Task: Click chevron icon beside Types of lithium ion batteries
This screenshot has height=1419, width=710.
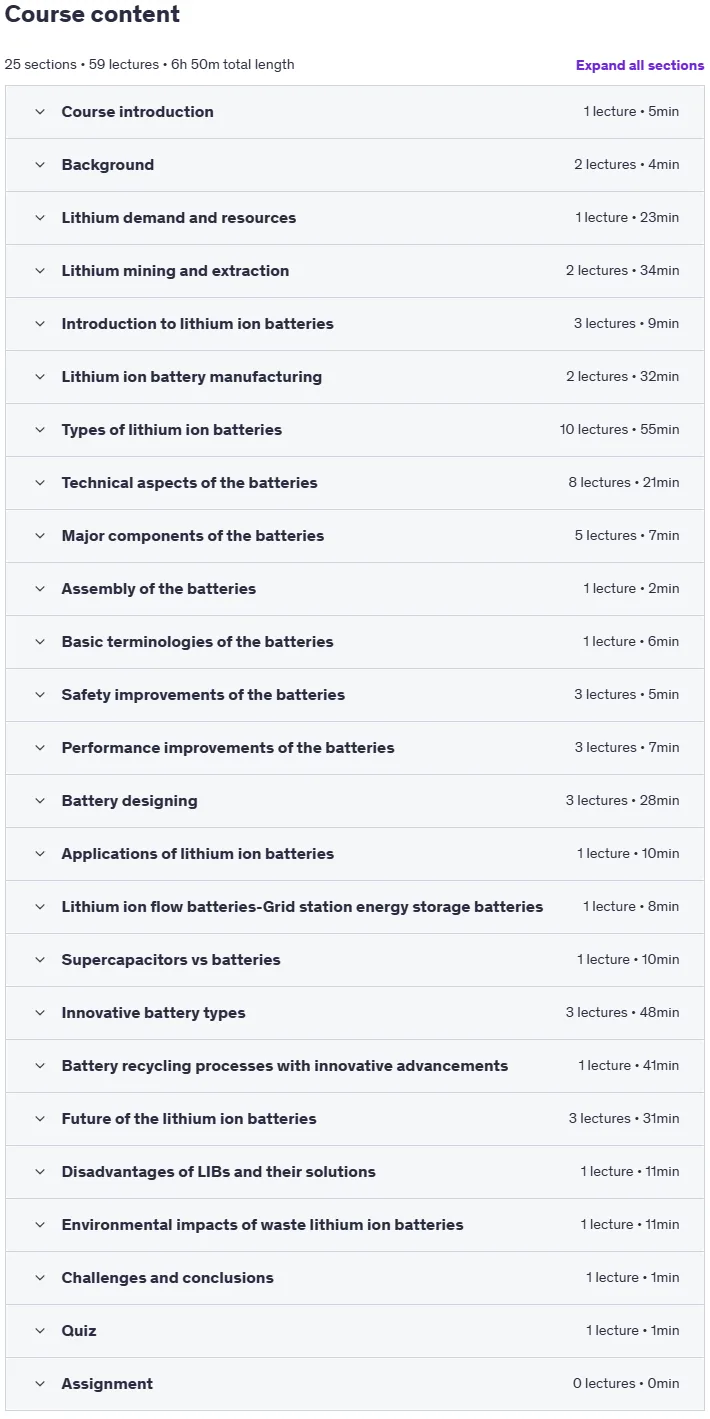Action: 40,430
